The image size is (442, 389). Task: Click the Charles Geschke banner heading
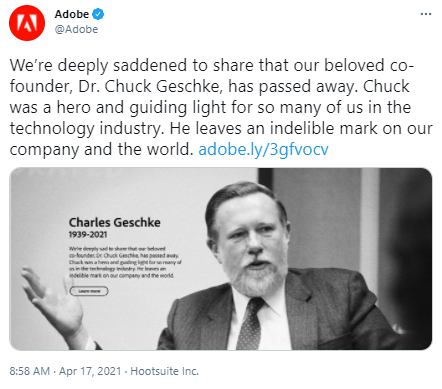pos(115,223)
